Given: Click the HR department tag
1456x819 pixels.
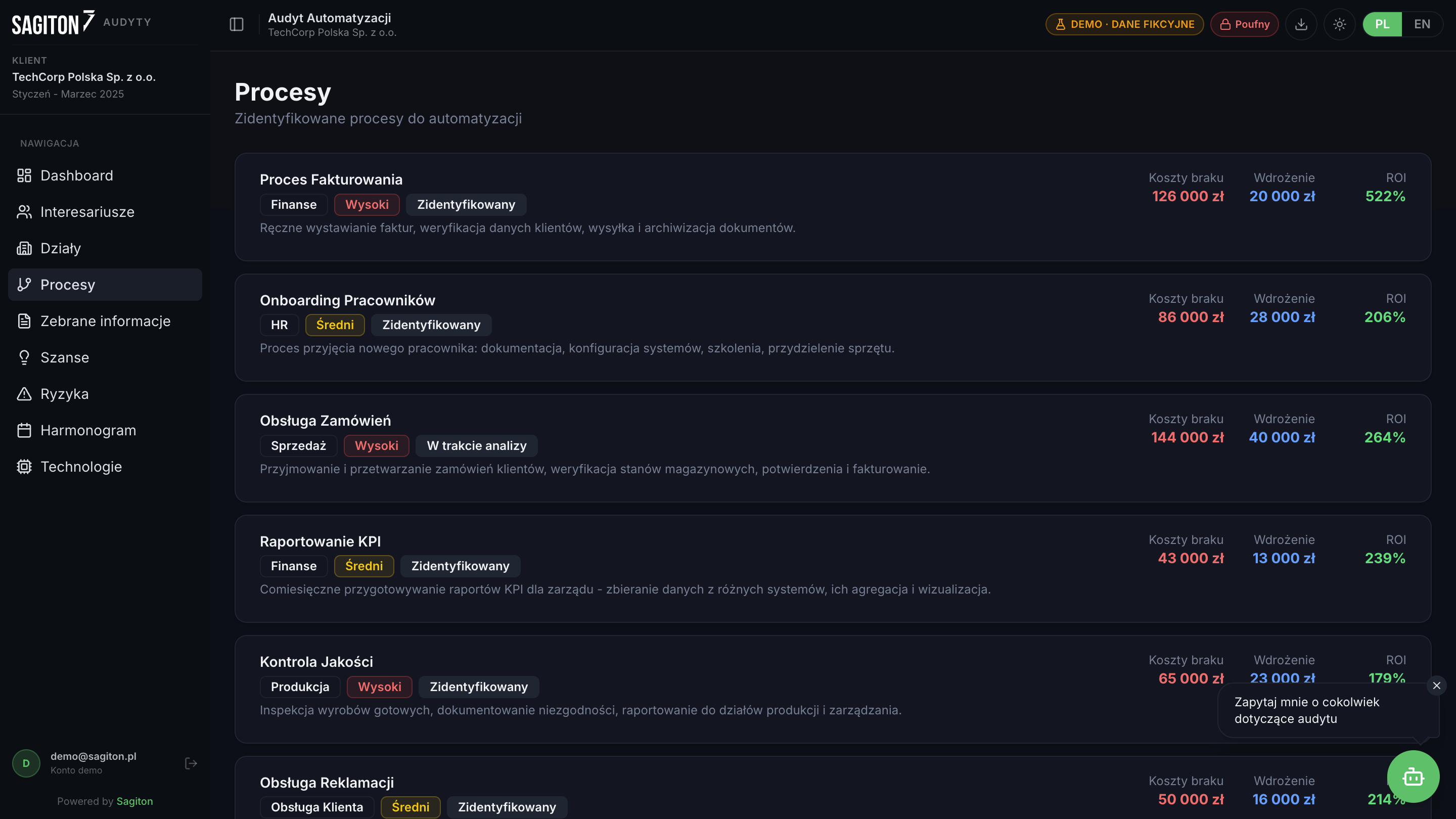Looking at the screenshot, I should pyautogui.click(x=279, y=325).
